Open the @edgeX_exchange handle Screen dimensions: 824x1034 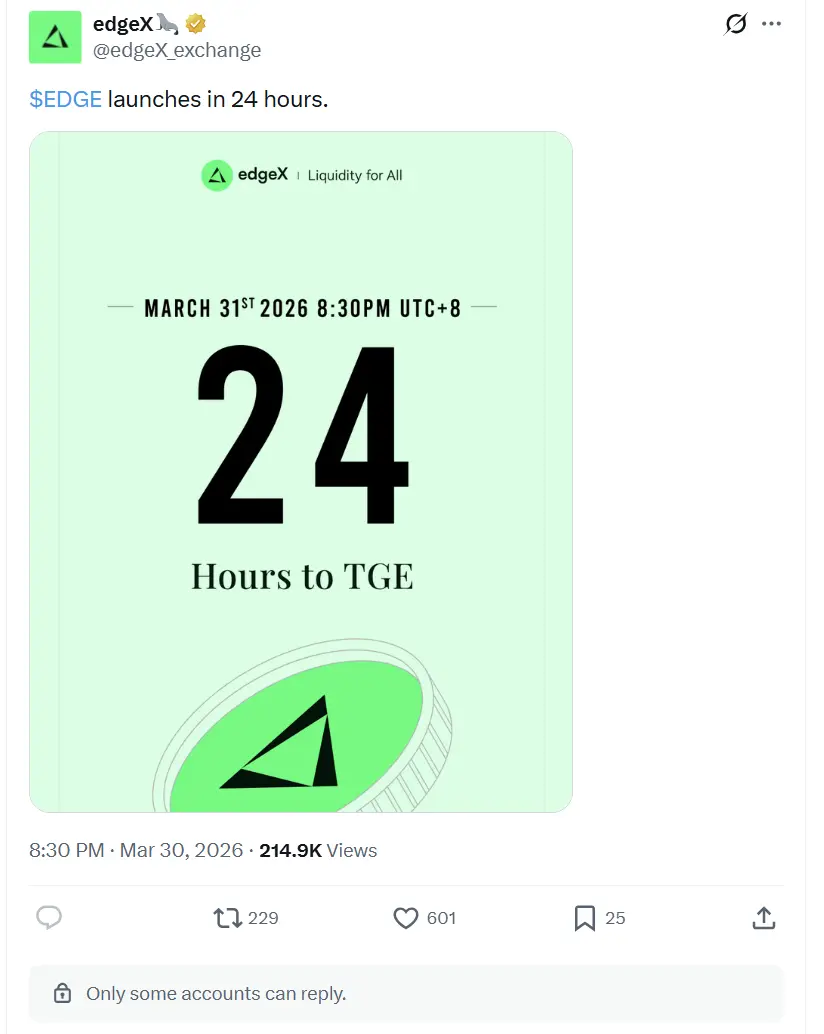[177, 50]
